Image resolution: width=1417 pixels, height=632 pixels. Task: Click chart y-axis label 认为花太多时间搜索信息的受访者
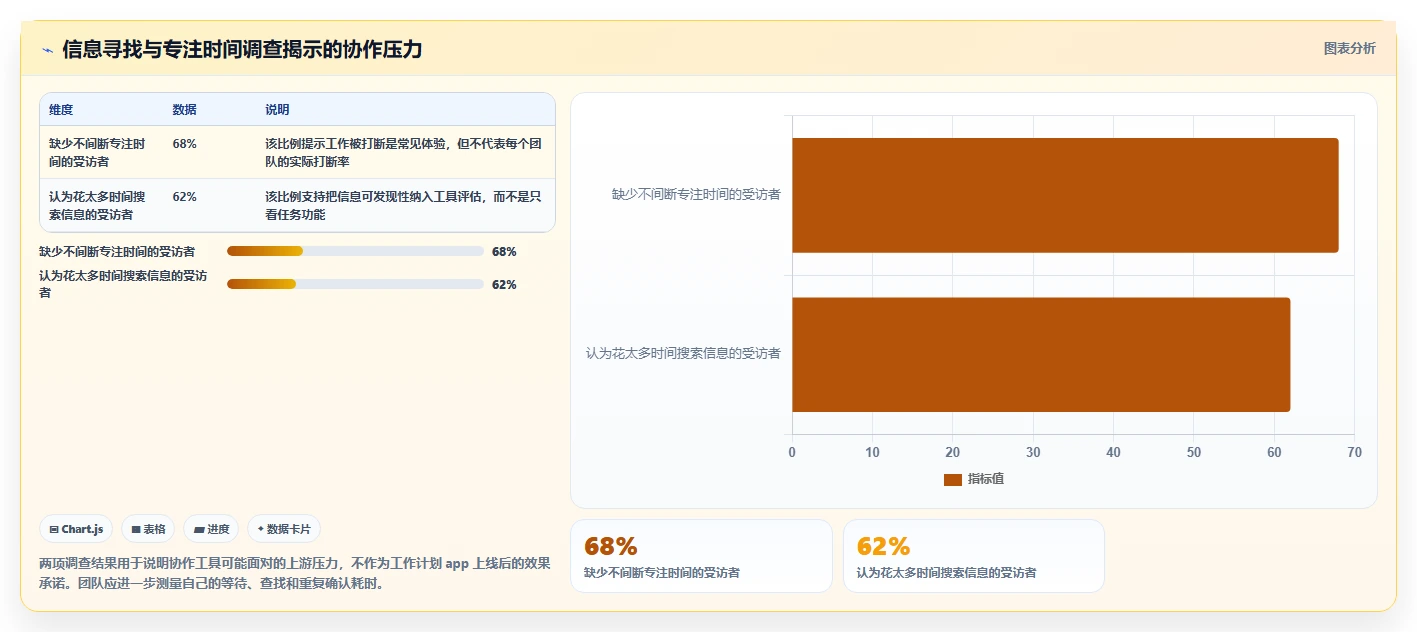tap(683, 353)
